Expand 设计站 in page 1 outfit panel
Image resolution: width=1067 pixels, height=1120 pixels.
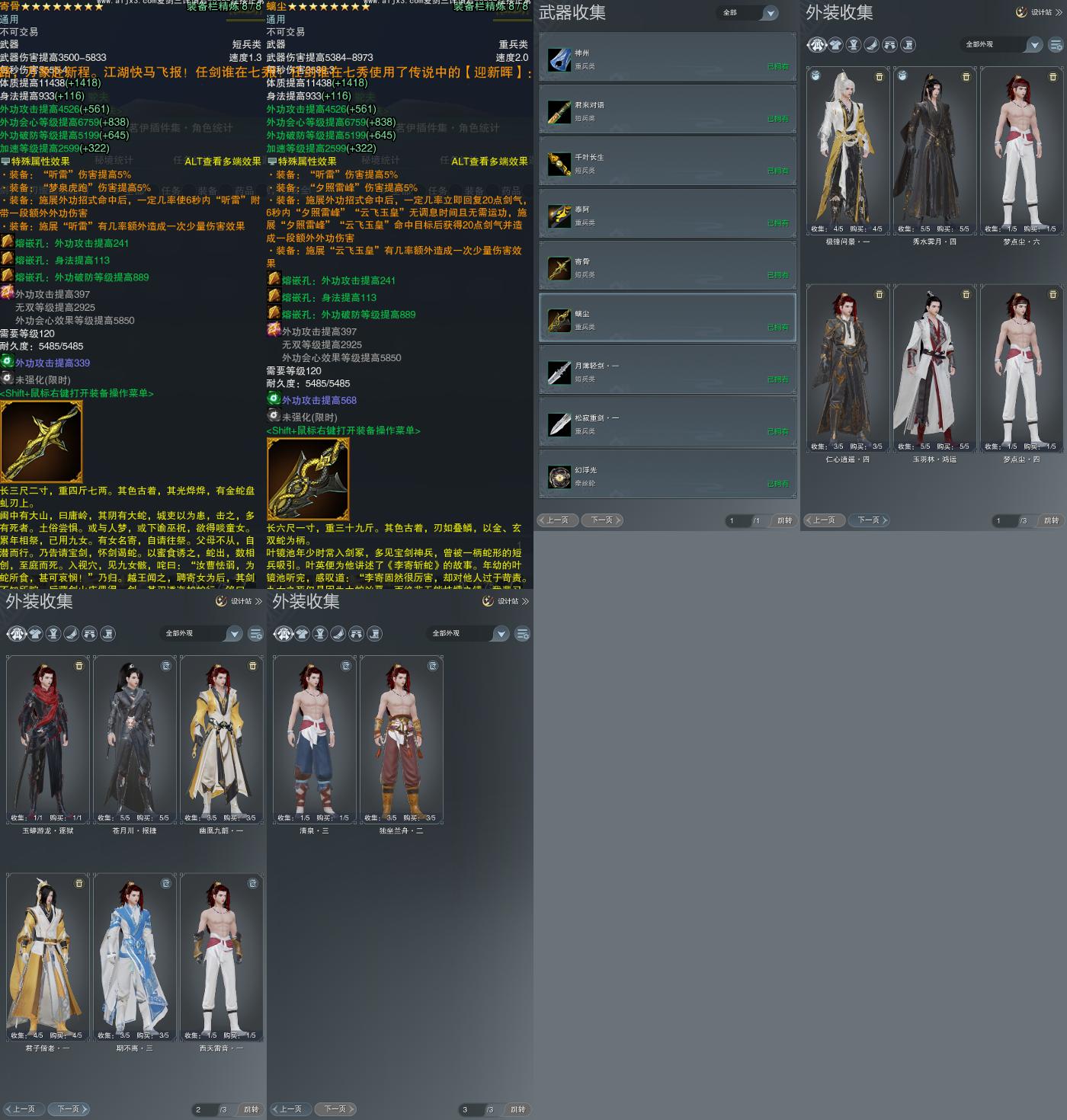1040,12
